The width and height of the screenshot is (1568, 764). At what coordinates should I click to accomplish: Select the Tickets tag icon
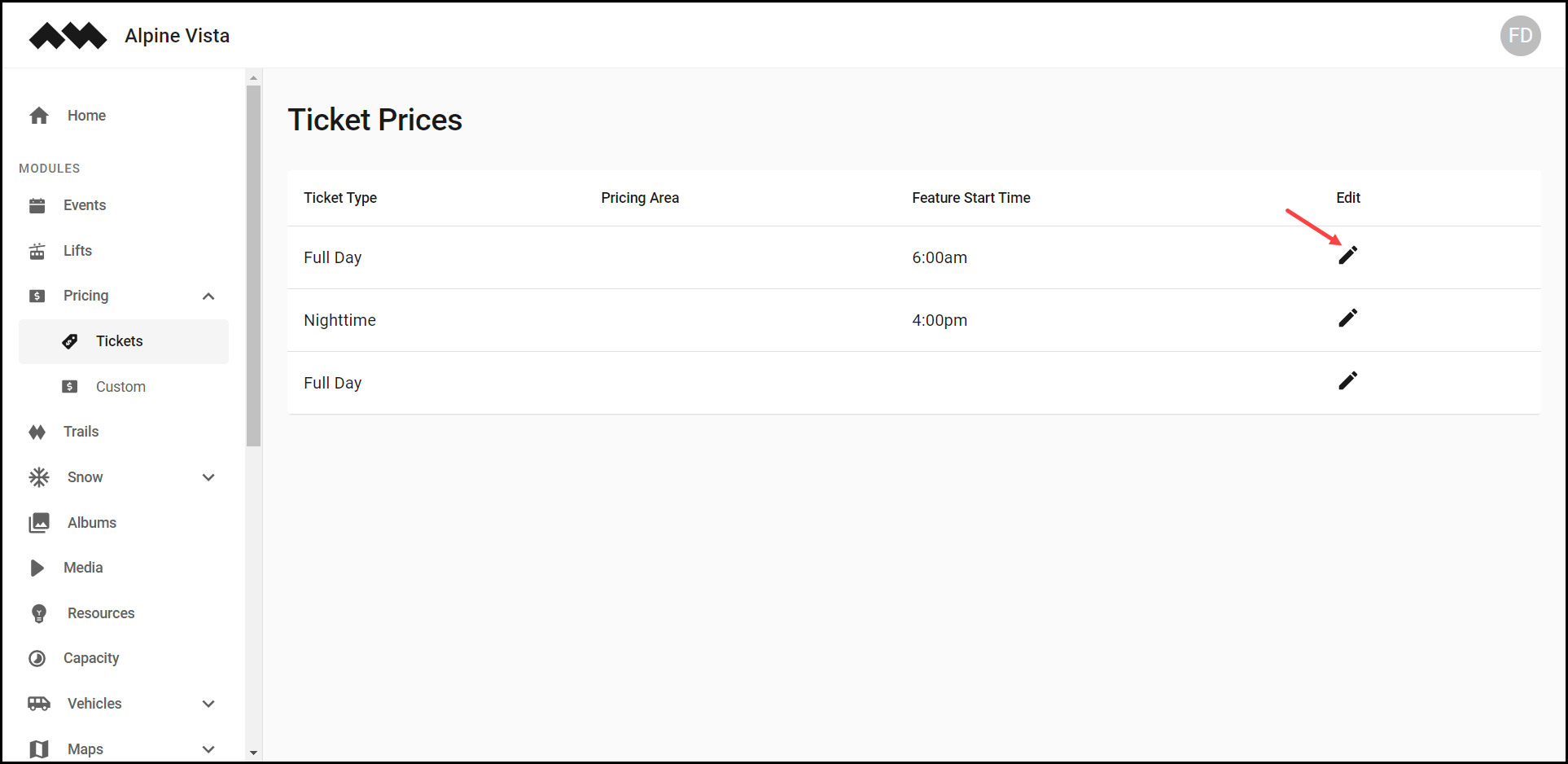click(71, 341)
